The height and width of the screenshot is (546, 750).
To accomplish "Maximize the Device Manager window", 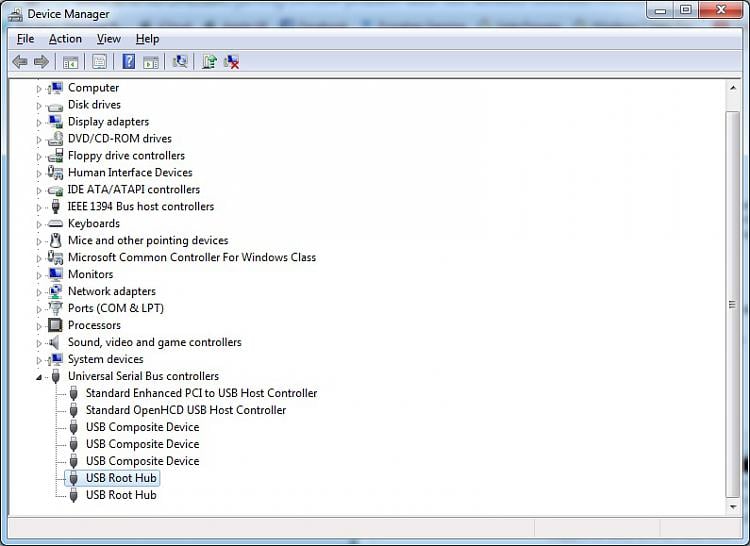I will click(x=686, y=11).
